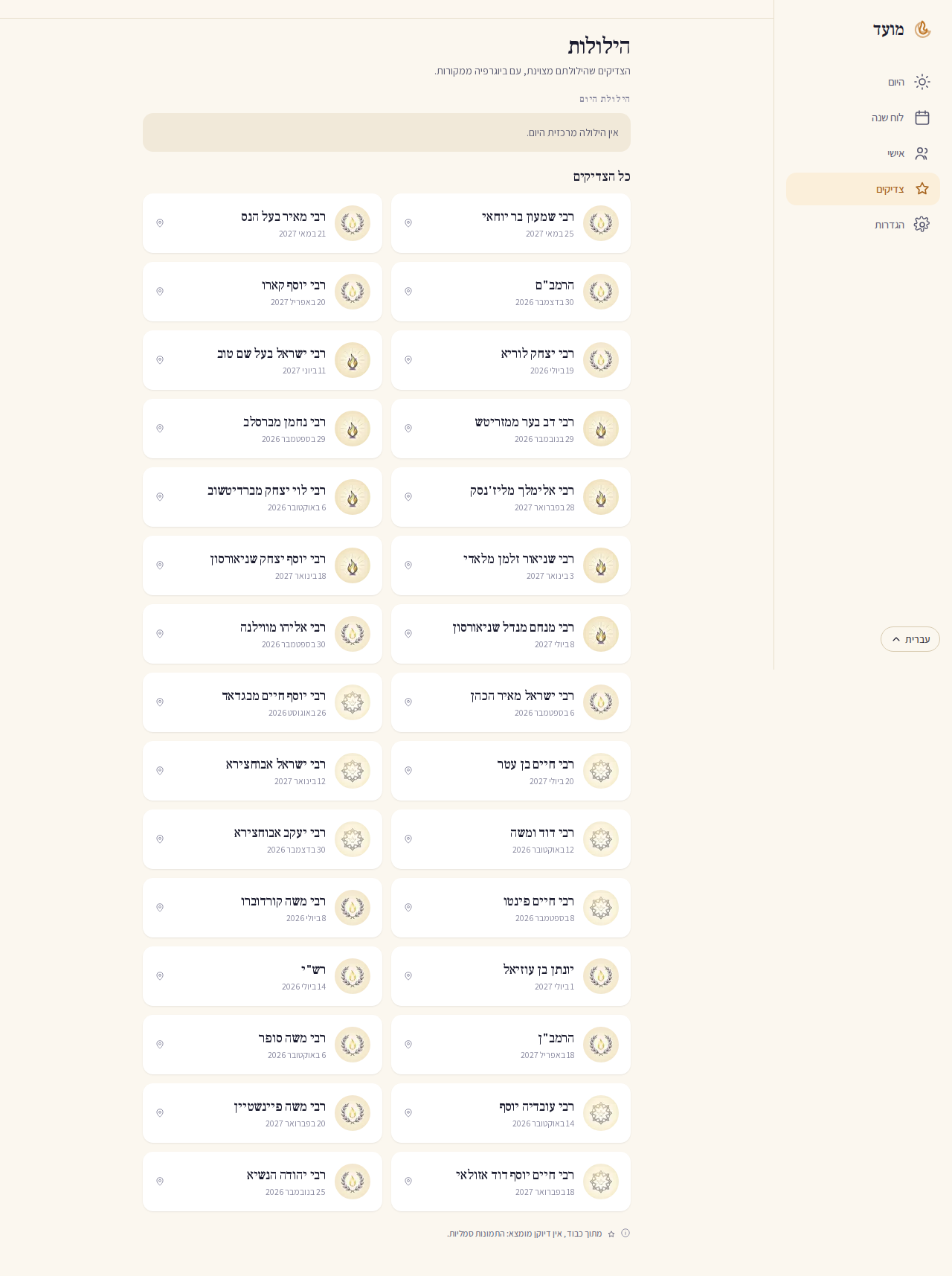952x1276 pixels.
Task: Open רבי ישראל בעל שם טוב card
Action: [x=263, y=360]
